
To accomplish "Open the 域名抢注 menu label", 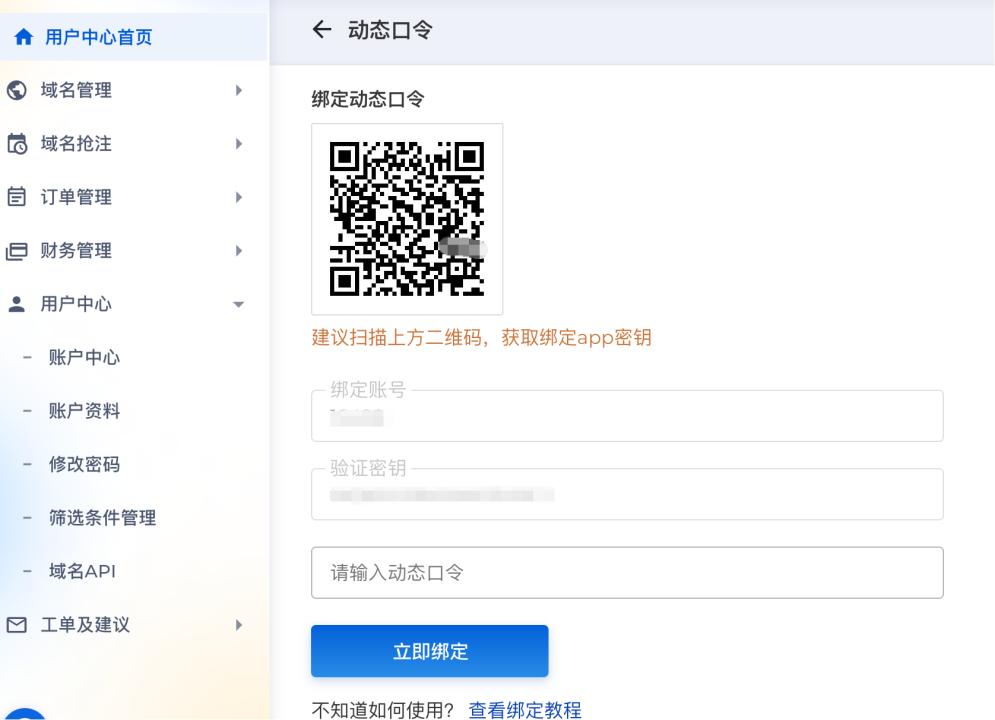I will coord(76,144).
